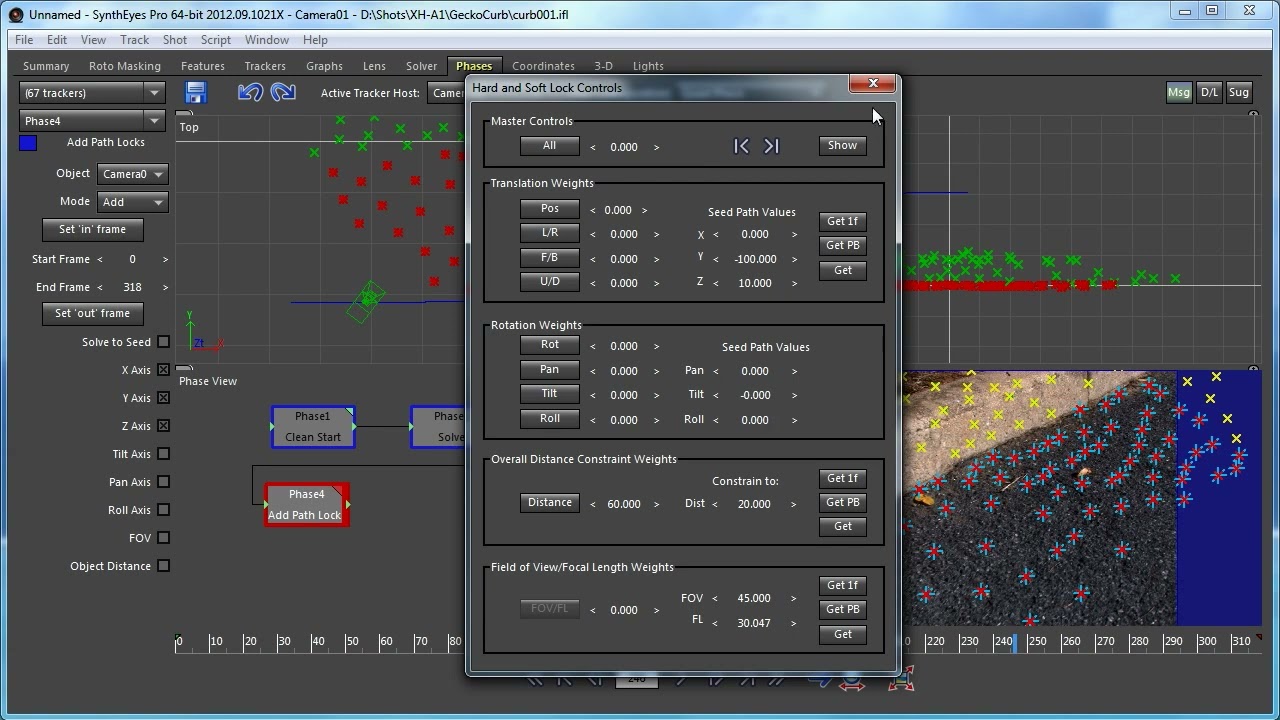Click the Distance constraint button
The image size is (1280, 720).
549,503
